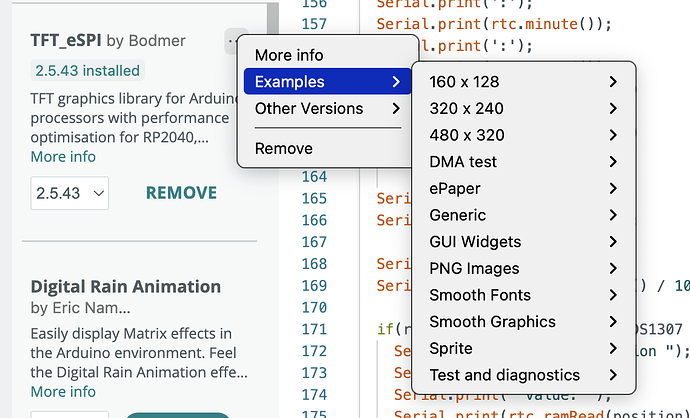Viewport: 690px width, 418px height.
Task: Open More info link under TFT_eSPI
Action: [63, 156]
